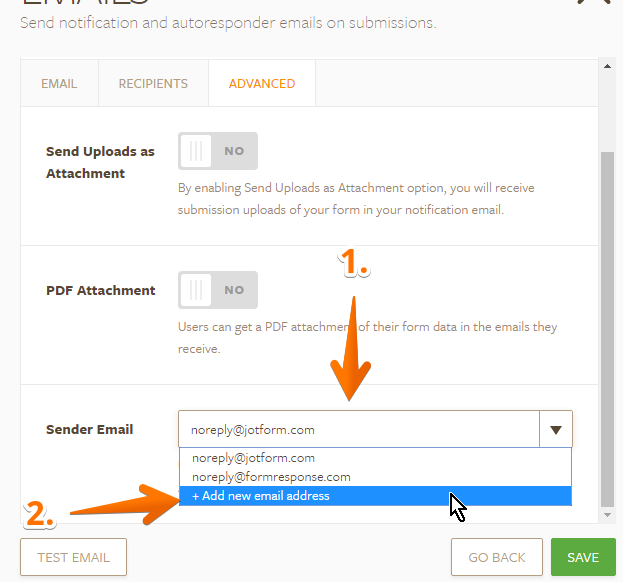Open the RECIPIENTS tab
Screen dimensions: 623x582
(153, 84)
